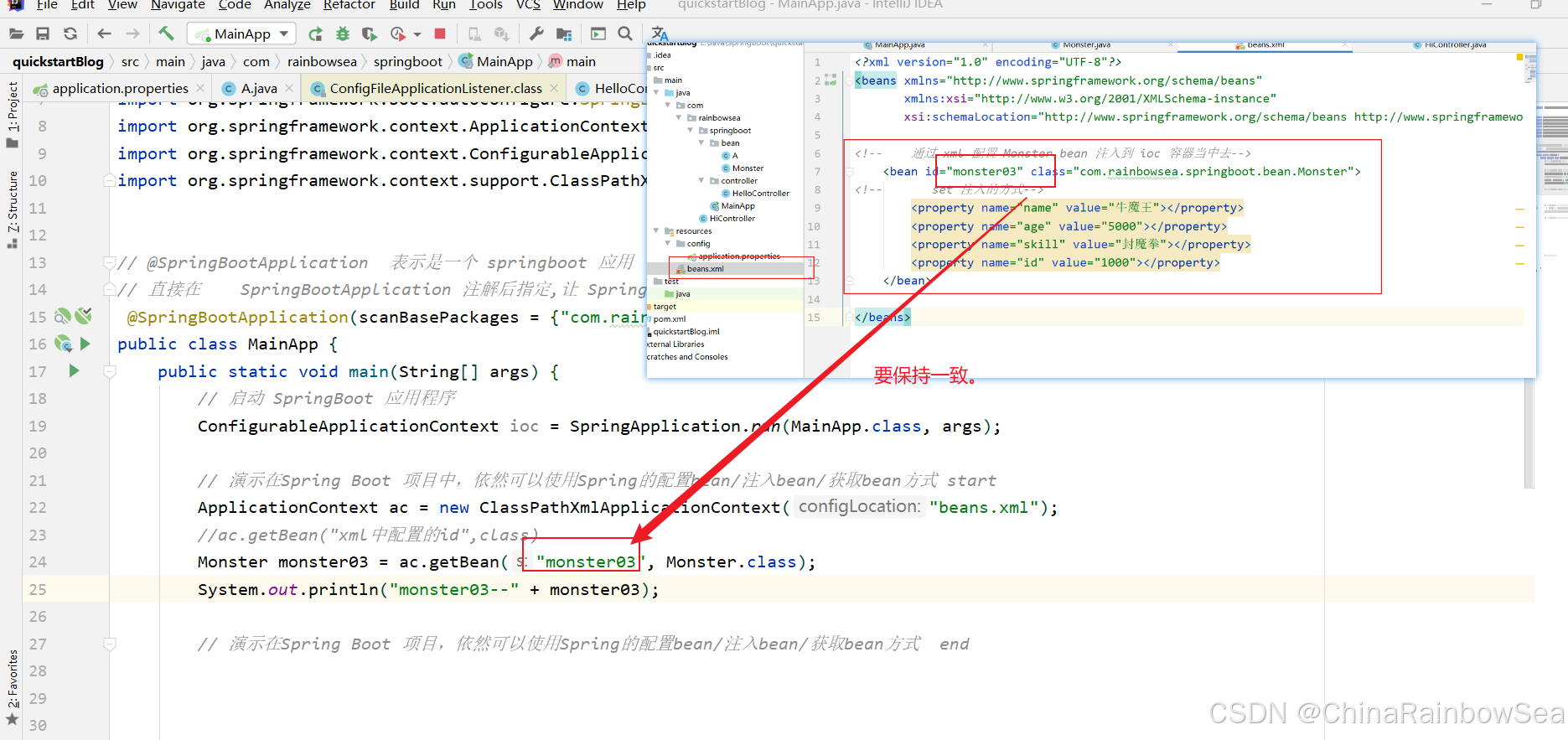Open the Analyze menu
Image resolution: width=1568 pixels, height=740 pixels.
pos(287,5)
